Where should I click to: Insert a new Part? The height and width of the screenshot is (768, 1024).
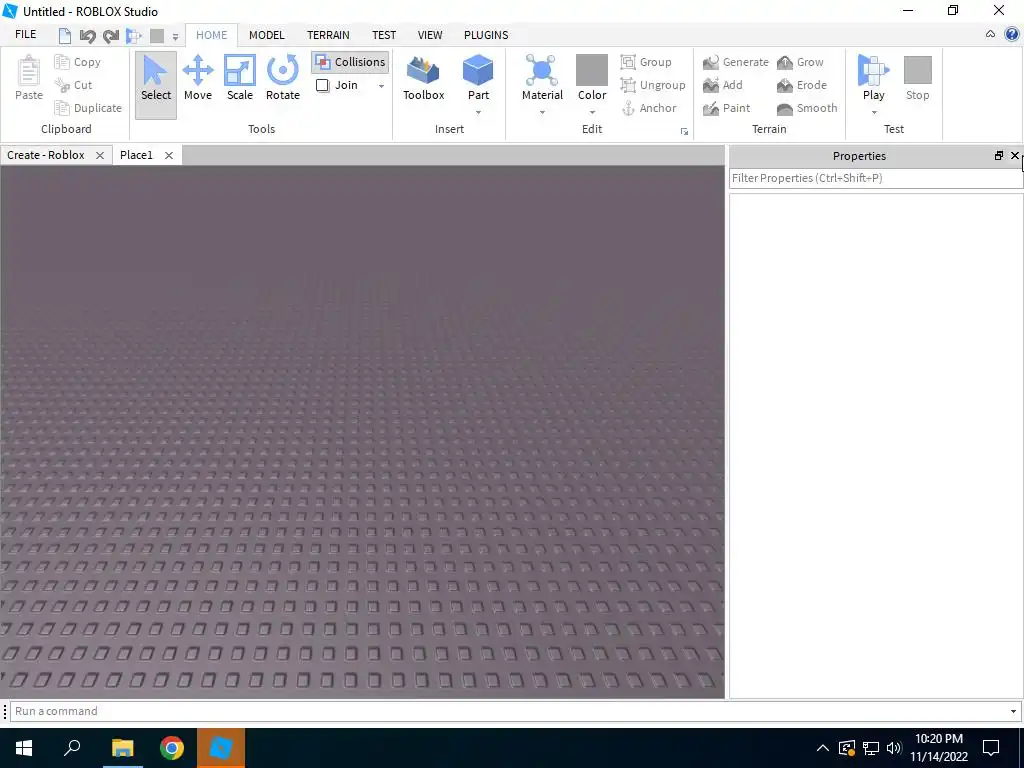click(478, 77)
